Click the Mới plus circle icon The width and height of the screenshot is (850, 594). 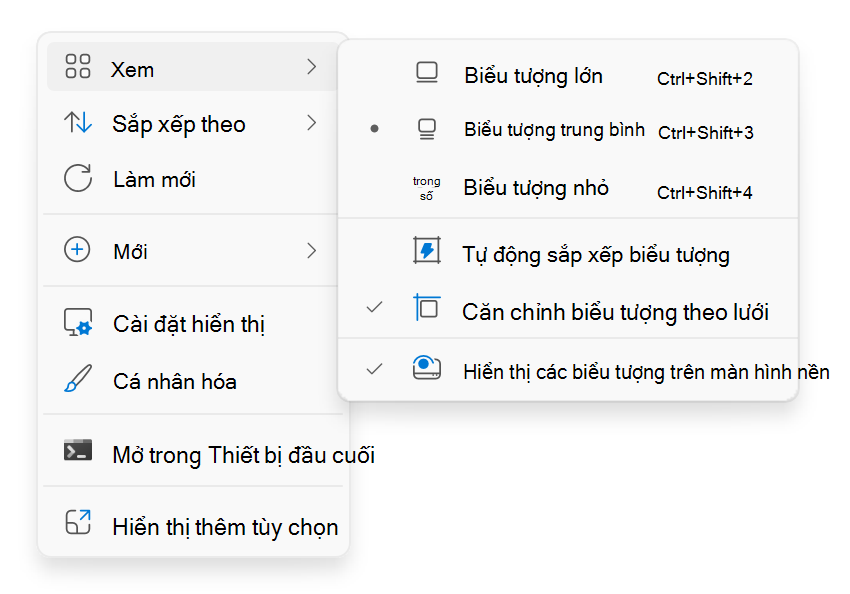pyautogui.click(x=77, y=250)
